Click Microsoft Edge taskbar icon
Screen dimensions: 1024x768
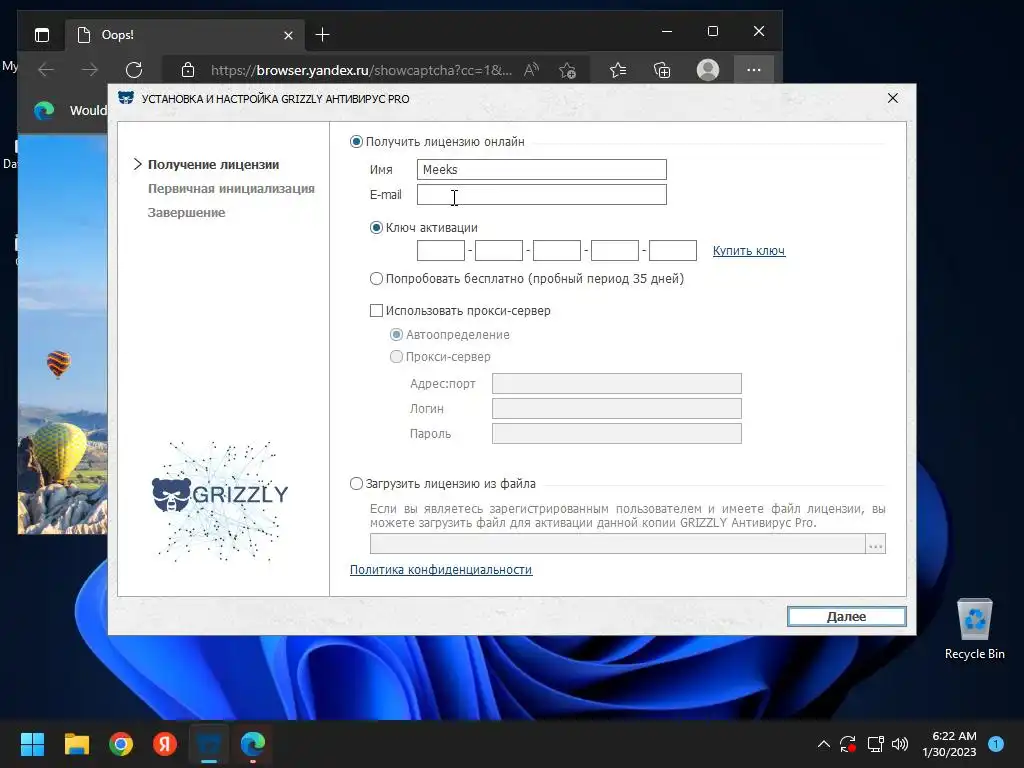click(x=253, y=744)
